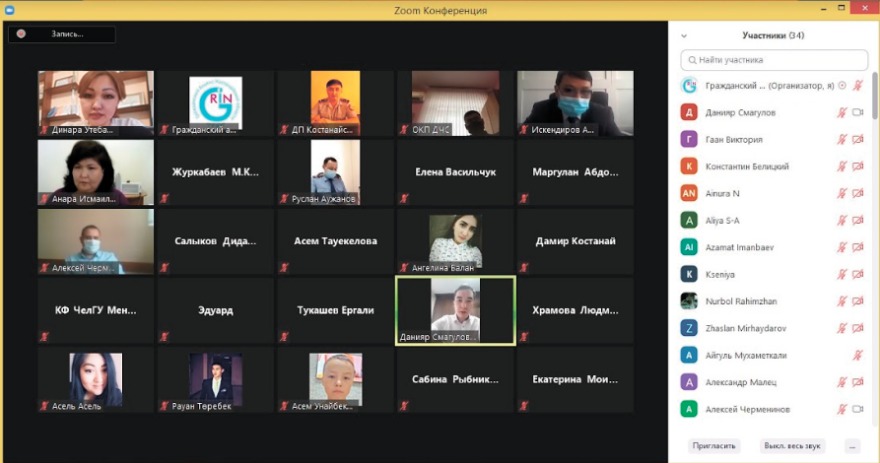
Task: Click the Zoom logo in the title bar
Action: [x=8, y=9]
